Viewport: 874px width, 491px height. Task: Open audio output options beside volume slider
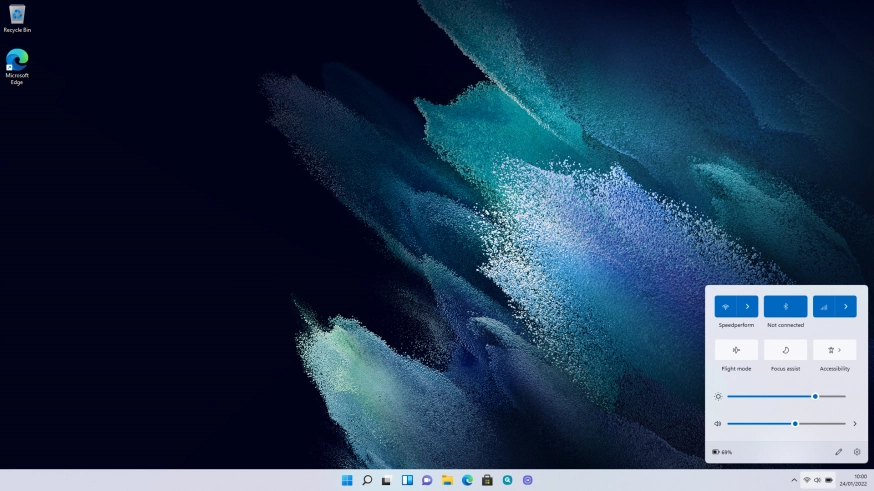[855, 423]
